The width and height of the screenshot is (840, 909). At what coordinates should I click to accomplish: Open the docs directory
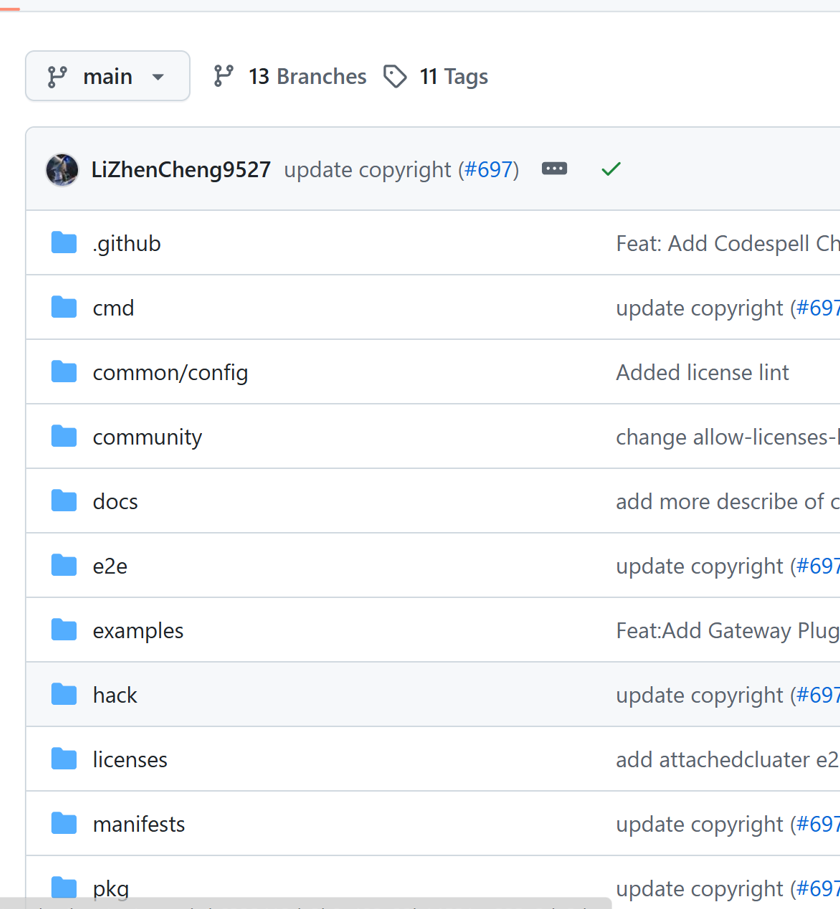(x=115, y=501)
